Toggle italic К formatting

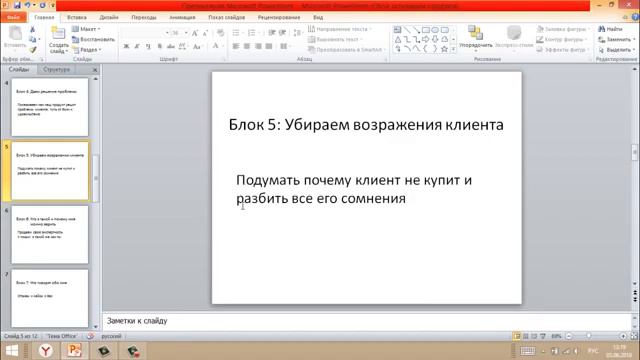137,46
